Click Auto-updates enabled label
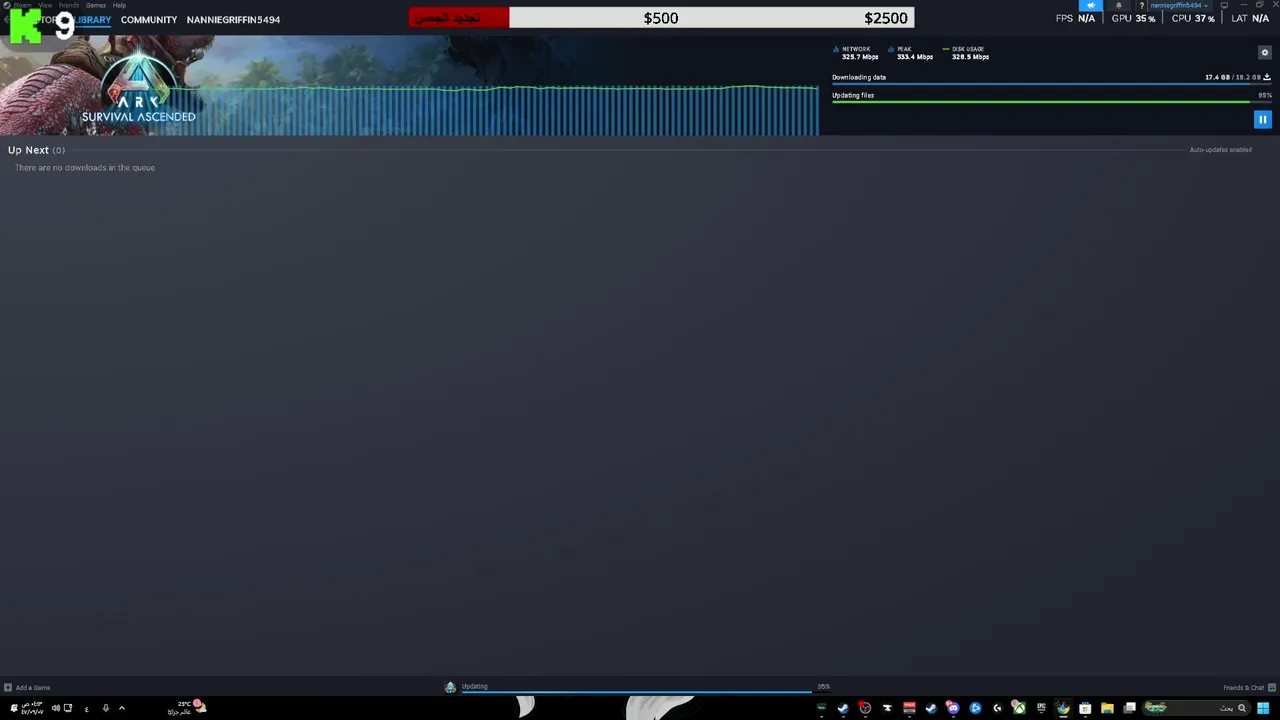 coord(1220,150)
